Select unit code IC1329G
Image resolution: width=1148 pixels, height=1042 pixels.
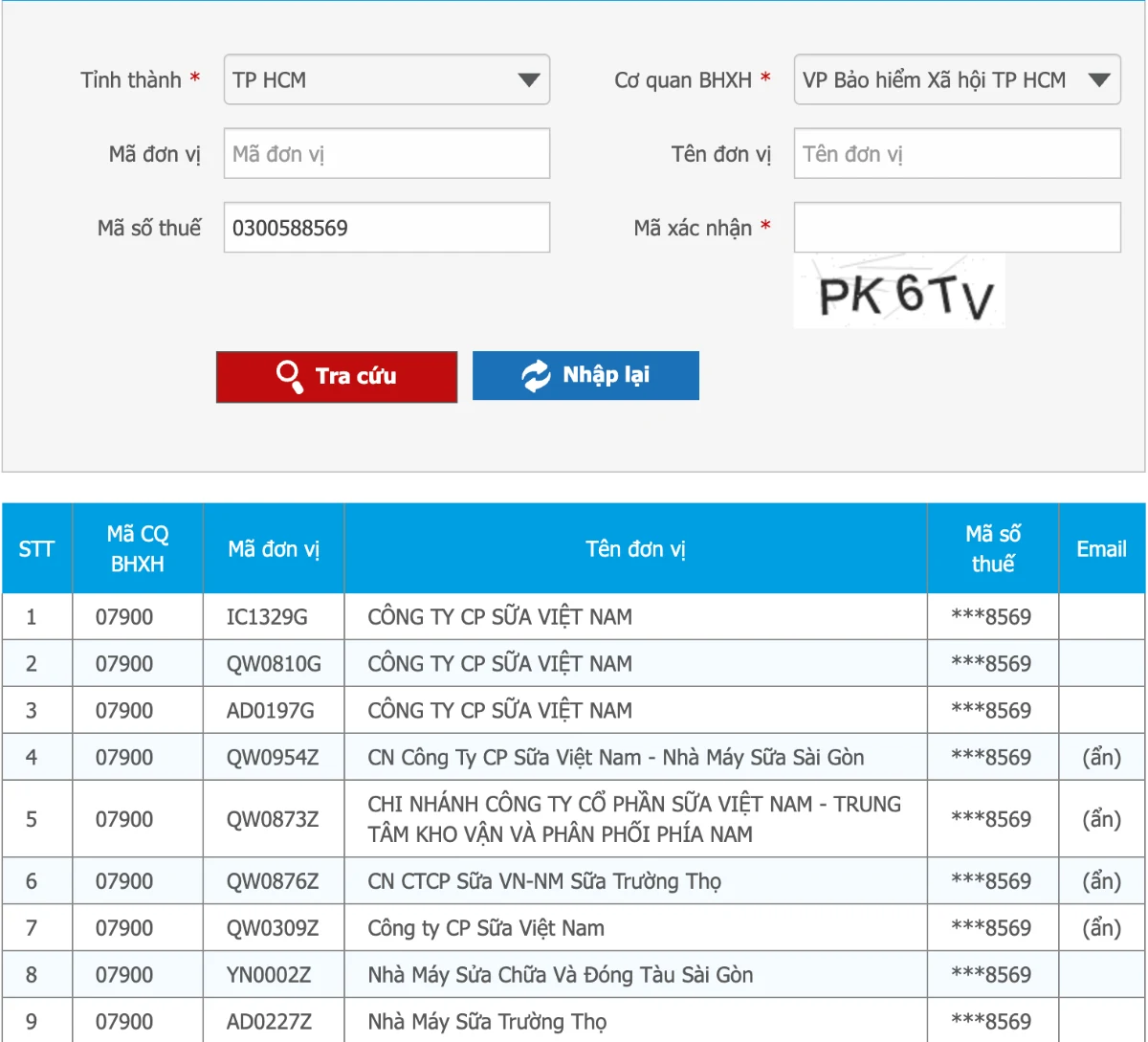(267, 617)
